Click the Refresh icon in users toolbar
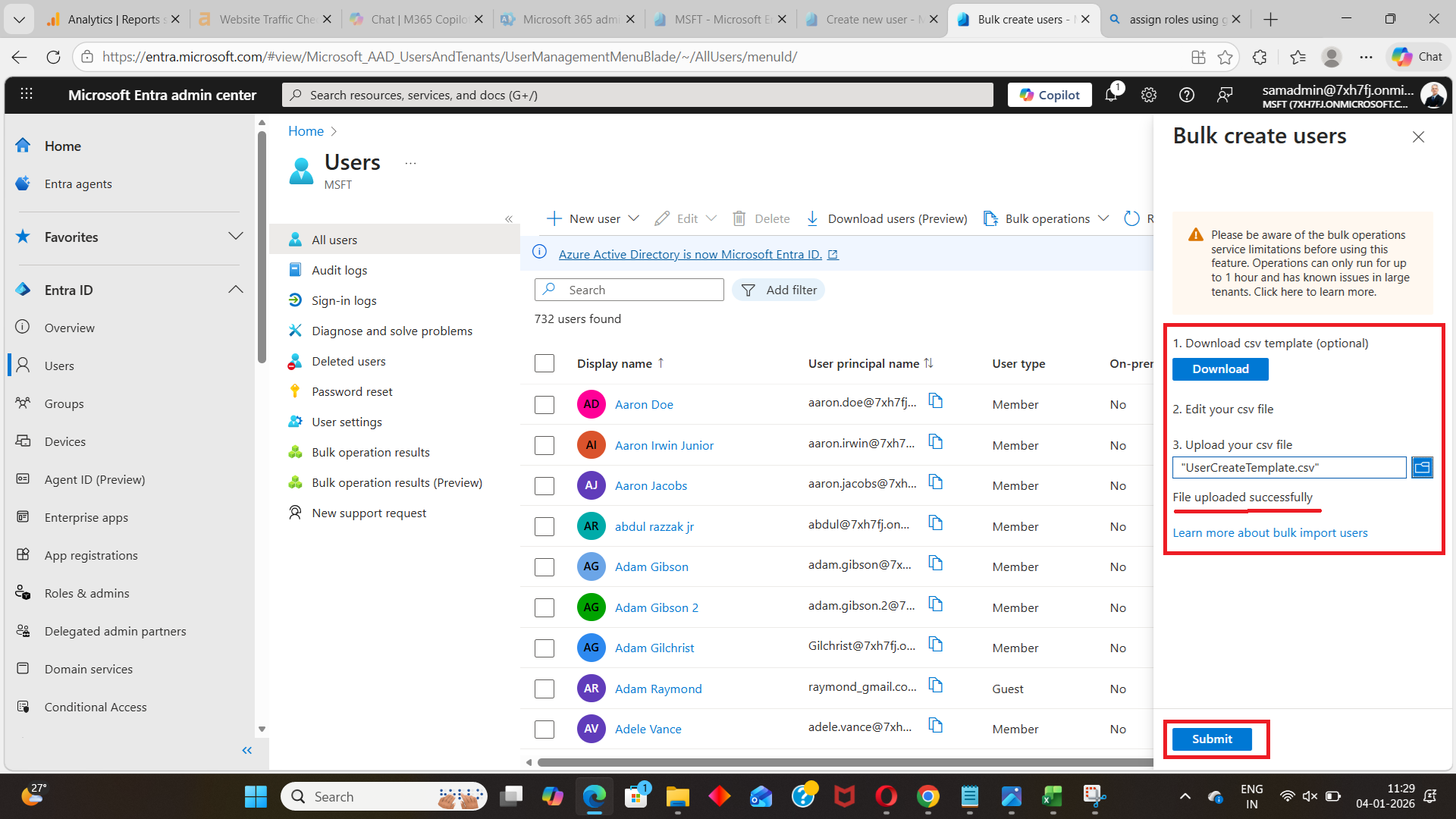 tap(1131, 218)
